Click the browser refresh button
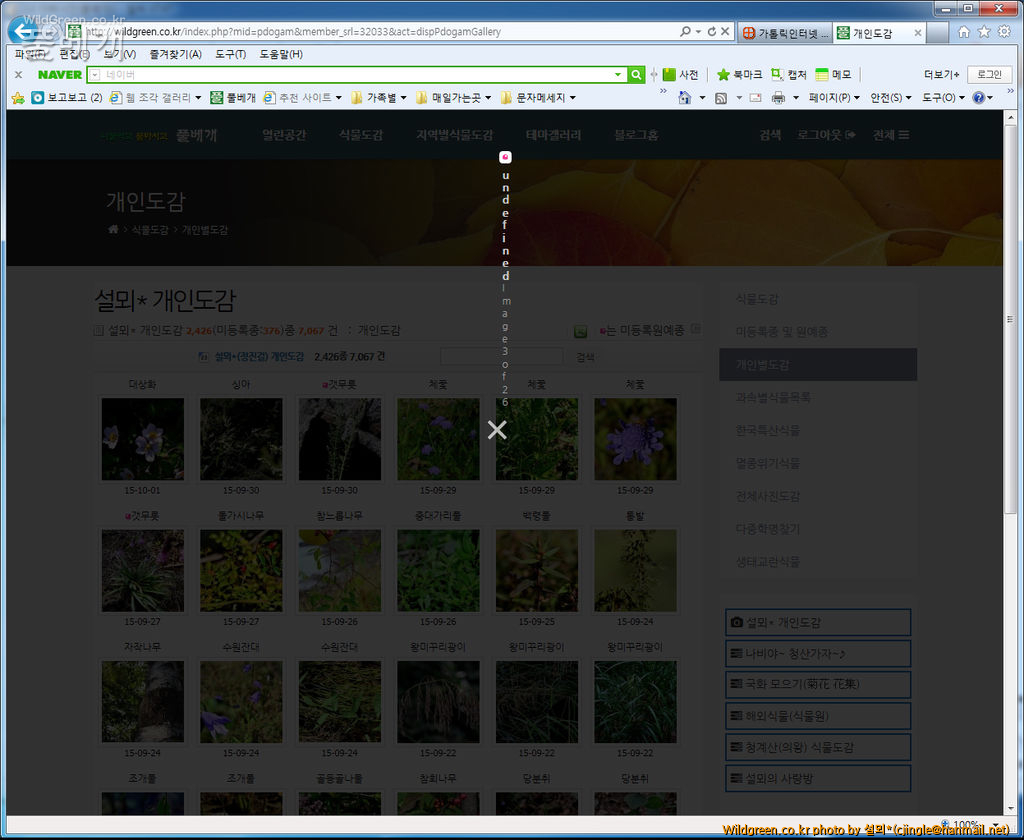The width and height of the screenshot is (1024, 840). pyautogui.click(x=711, y=32)
